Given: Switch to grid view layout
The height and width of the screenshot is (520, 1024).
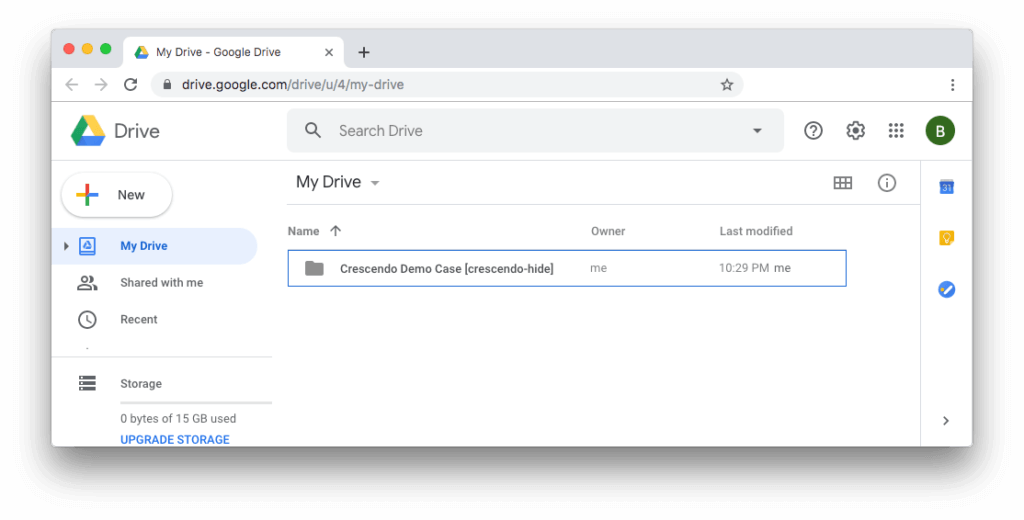Looking at the screenshot, I should 842,183.
